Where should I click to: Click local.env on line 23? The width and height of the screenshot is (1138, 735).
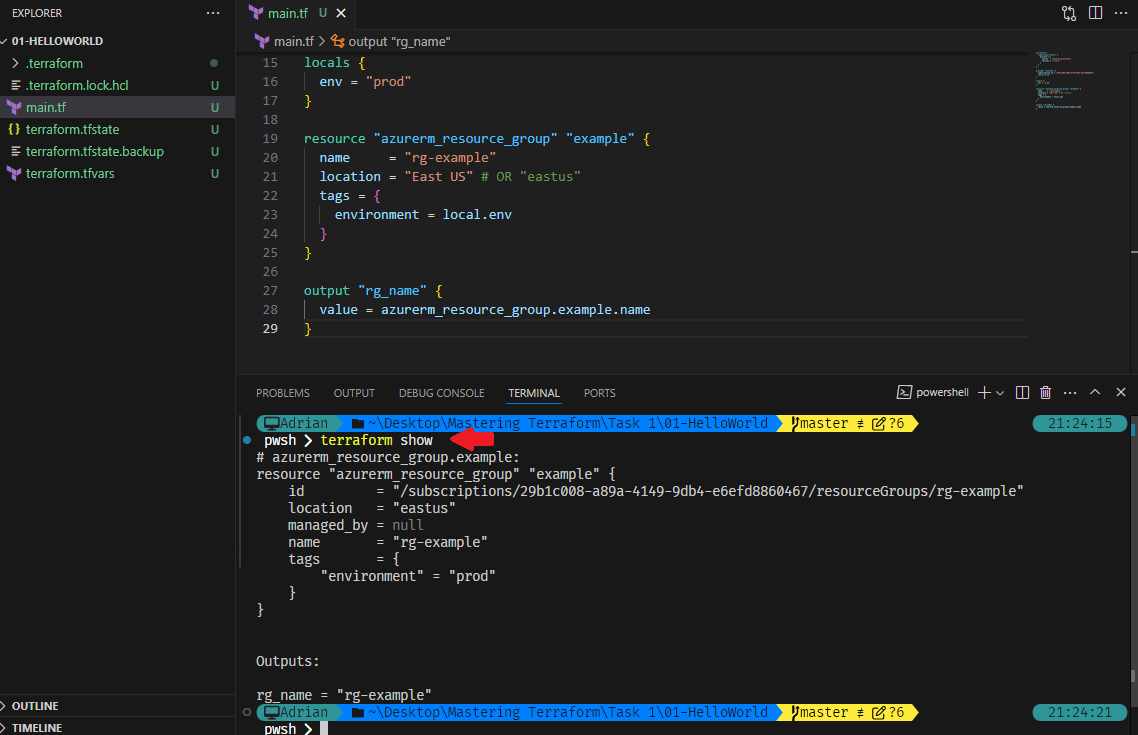(x=477, y=215)
